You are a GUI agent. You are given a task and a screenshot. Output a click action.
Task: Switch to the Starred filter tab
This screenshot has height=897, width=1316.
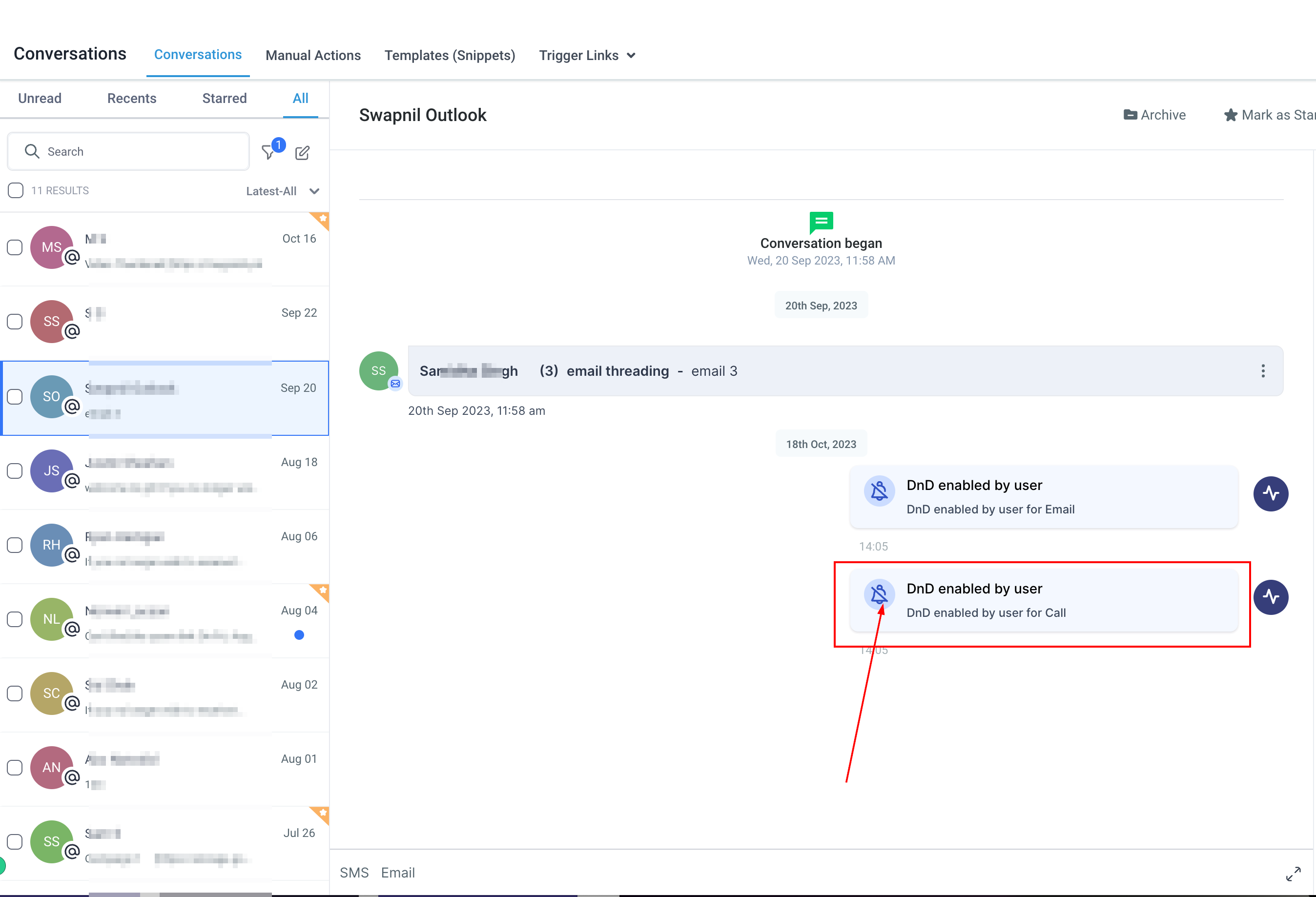pyautogui.click(x=224, y=99)
